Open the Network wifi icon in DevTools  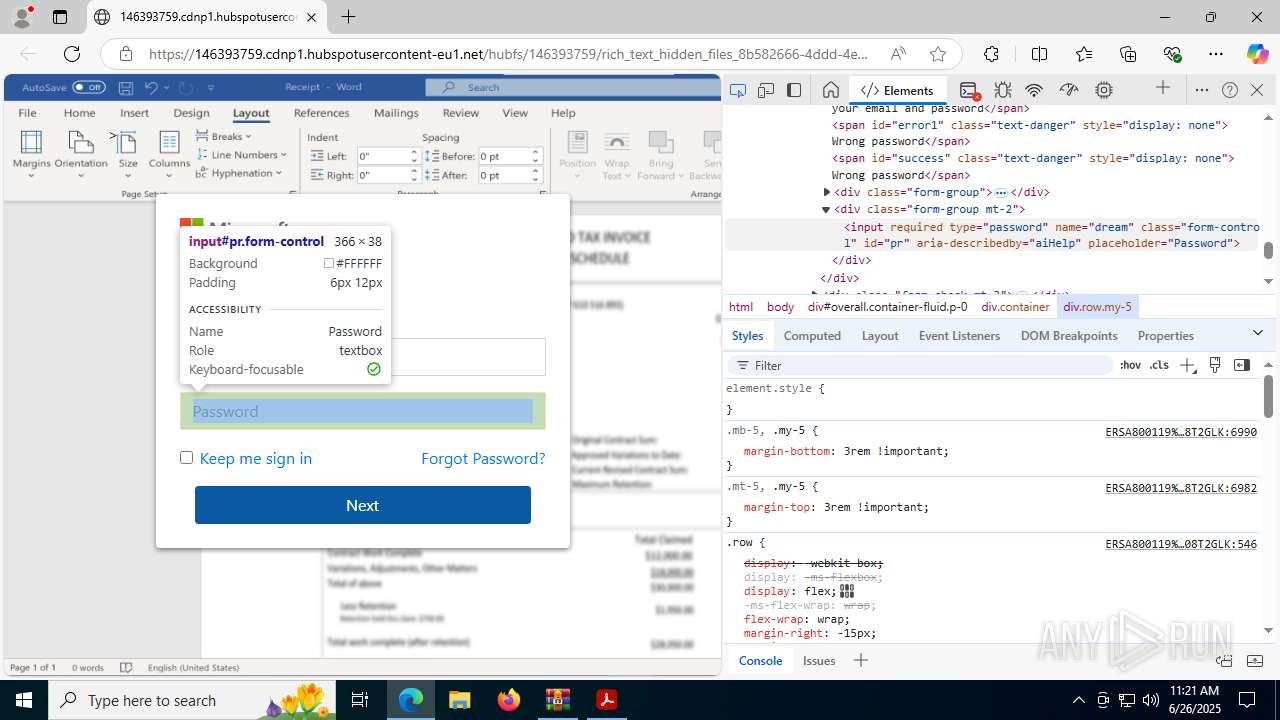pyautogui.click(x=1035, y=90)
